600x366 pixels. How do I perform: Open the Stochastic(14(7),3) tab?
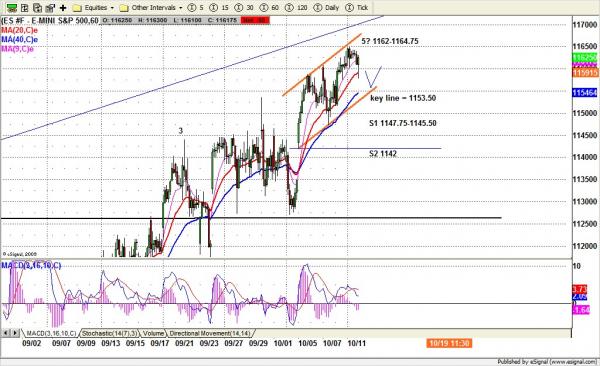[109, 333]
